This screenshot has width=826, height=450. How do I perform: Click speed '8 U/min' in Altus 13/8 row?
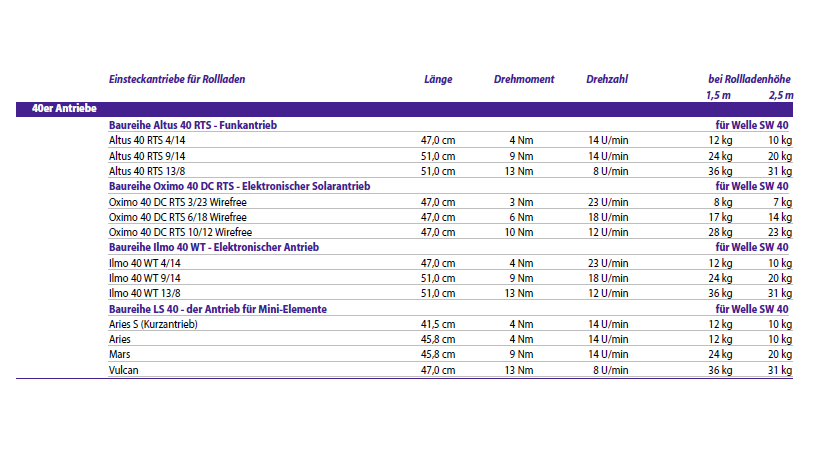pos(611,171)
